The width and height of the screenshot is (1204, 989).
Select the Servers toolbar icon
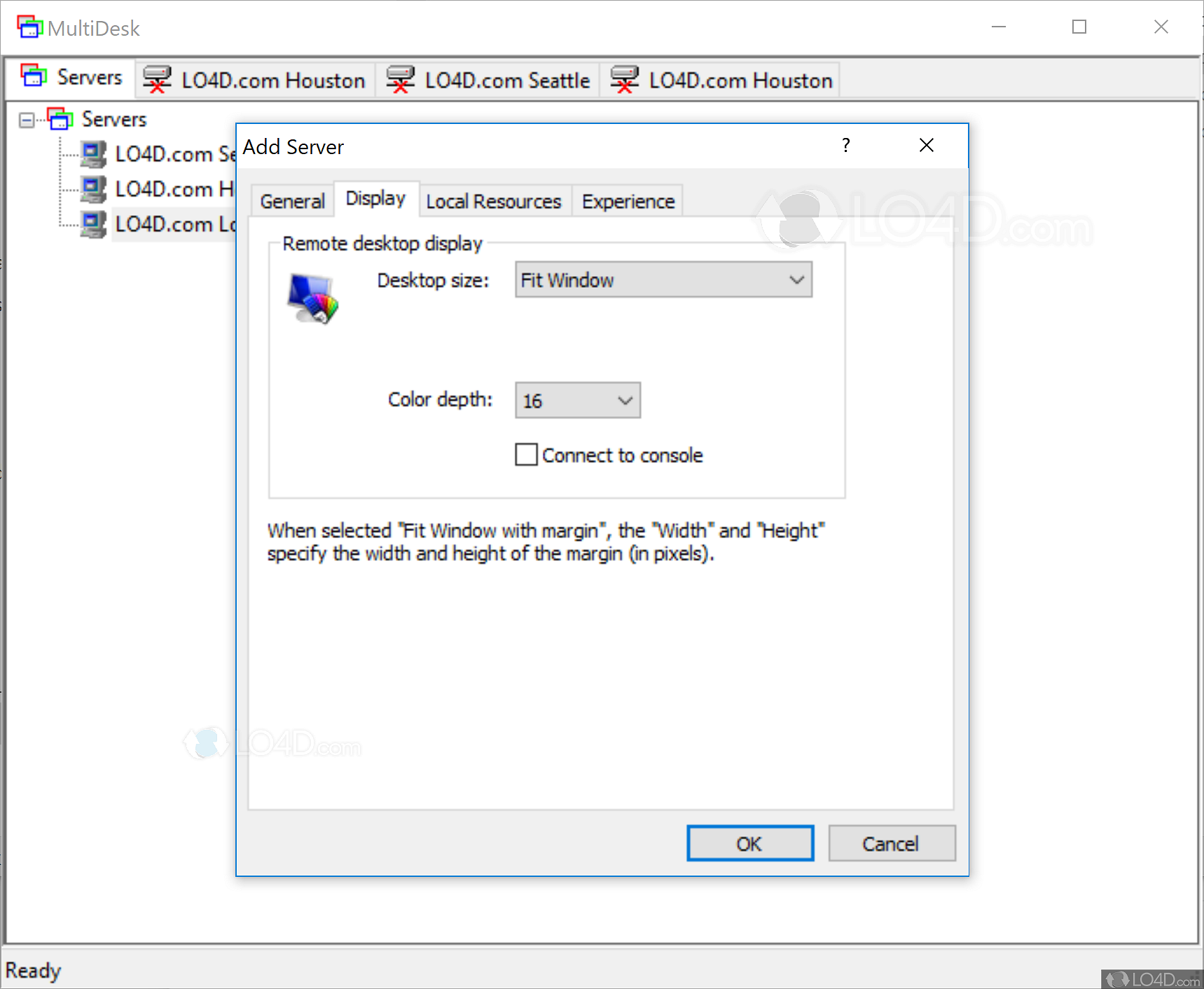click(x=32, y=77)
